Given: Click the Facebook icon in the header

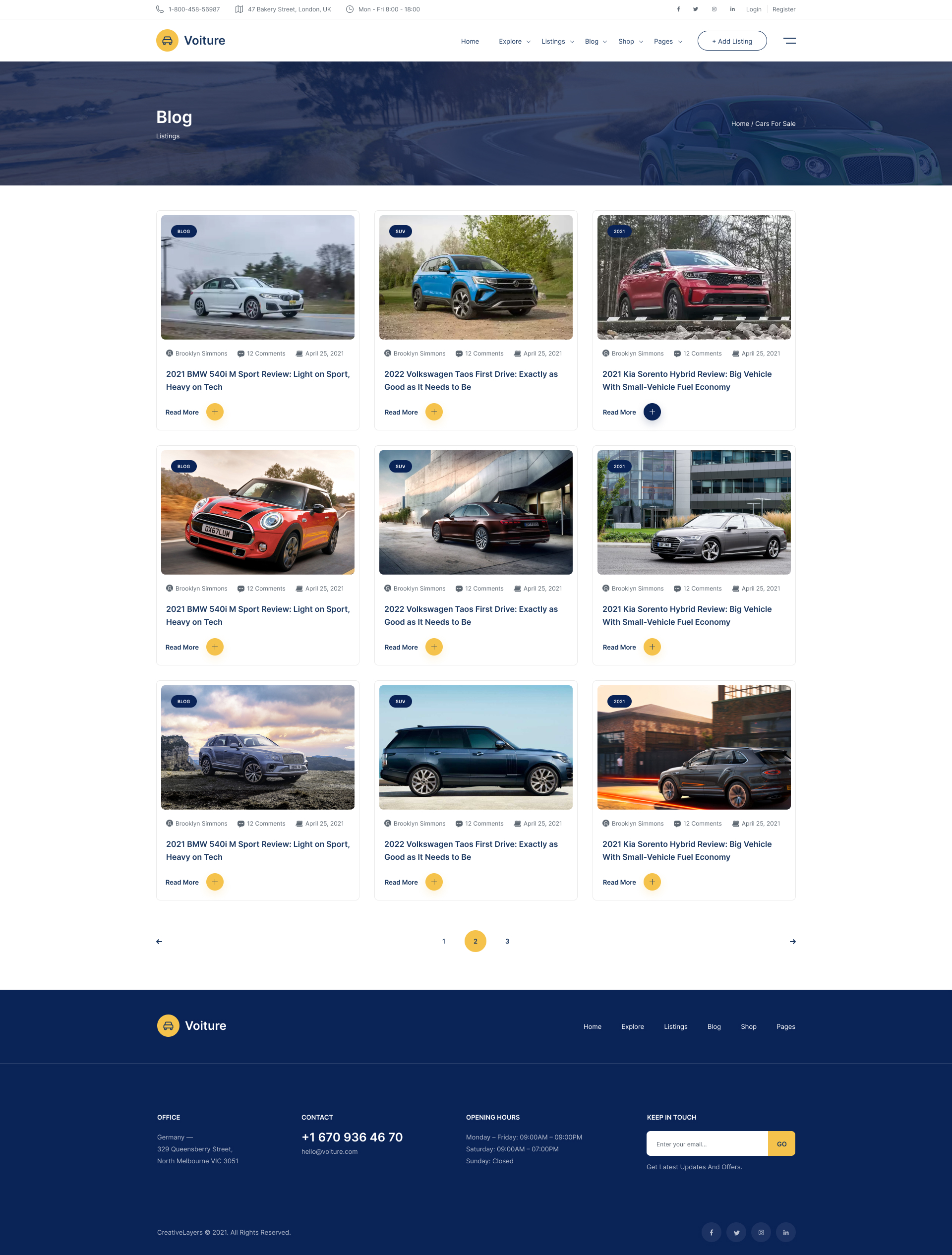Looking at the screenshot, I should (x=678, y=9).
